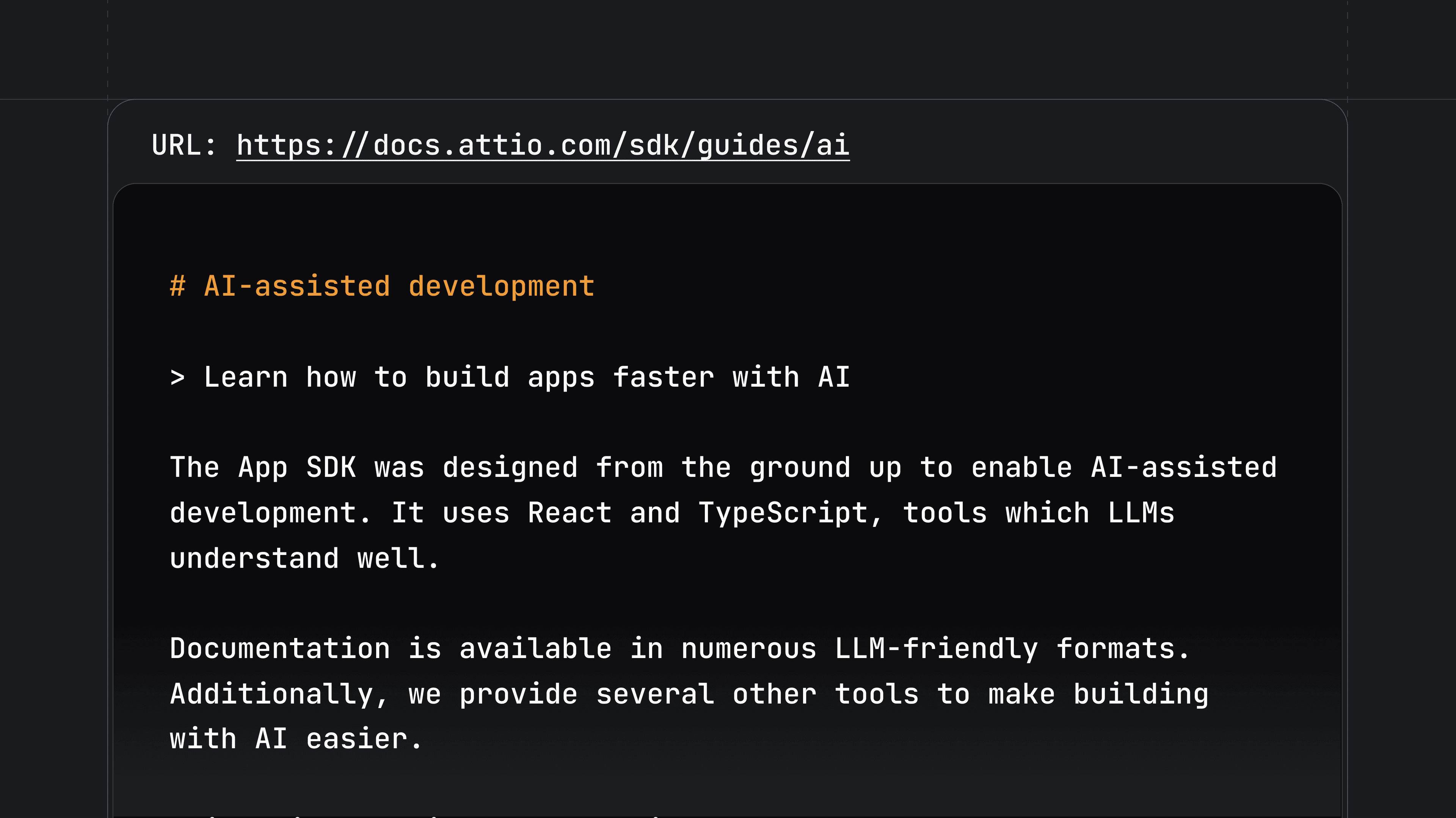Click the orange "#" heading marker
The width and height of the screenshot is (1456, 818).
tap(177, 286)
